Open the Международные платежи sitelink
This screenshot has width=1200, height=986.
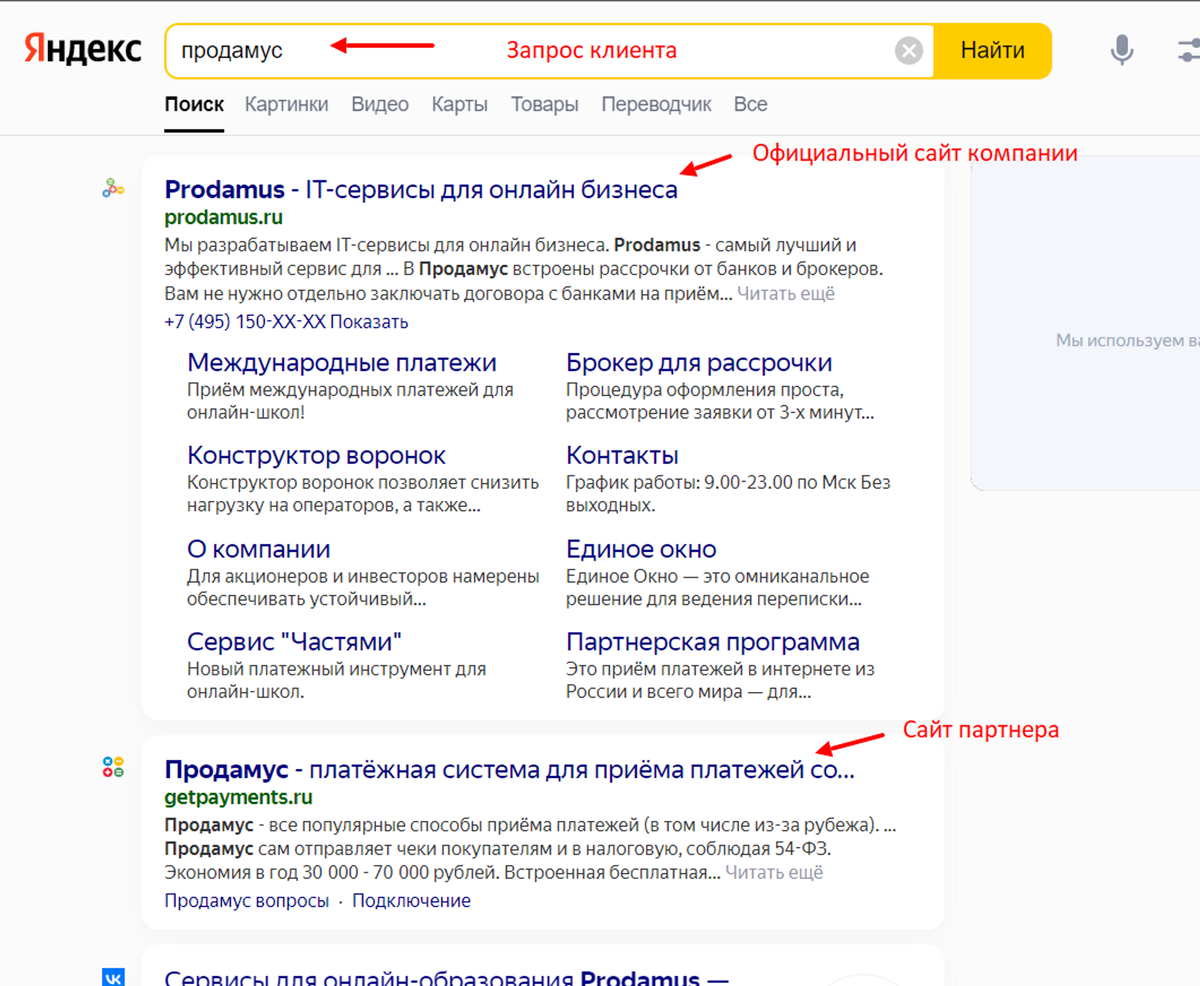342,362
